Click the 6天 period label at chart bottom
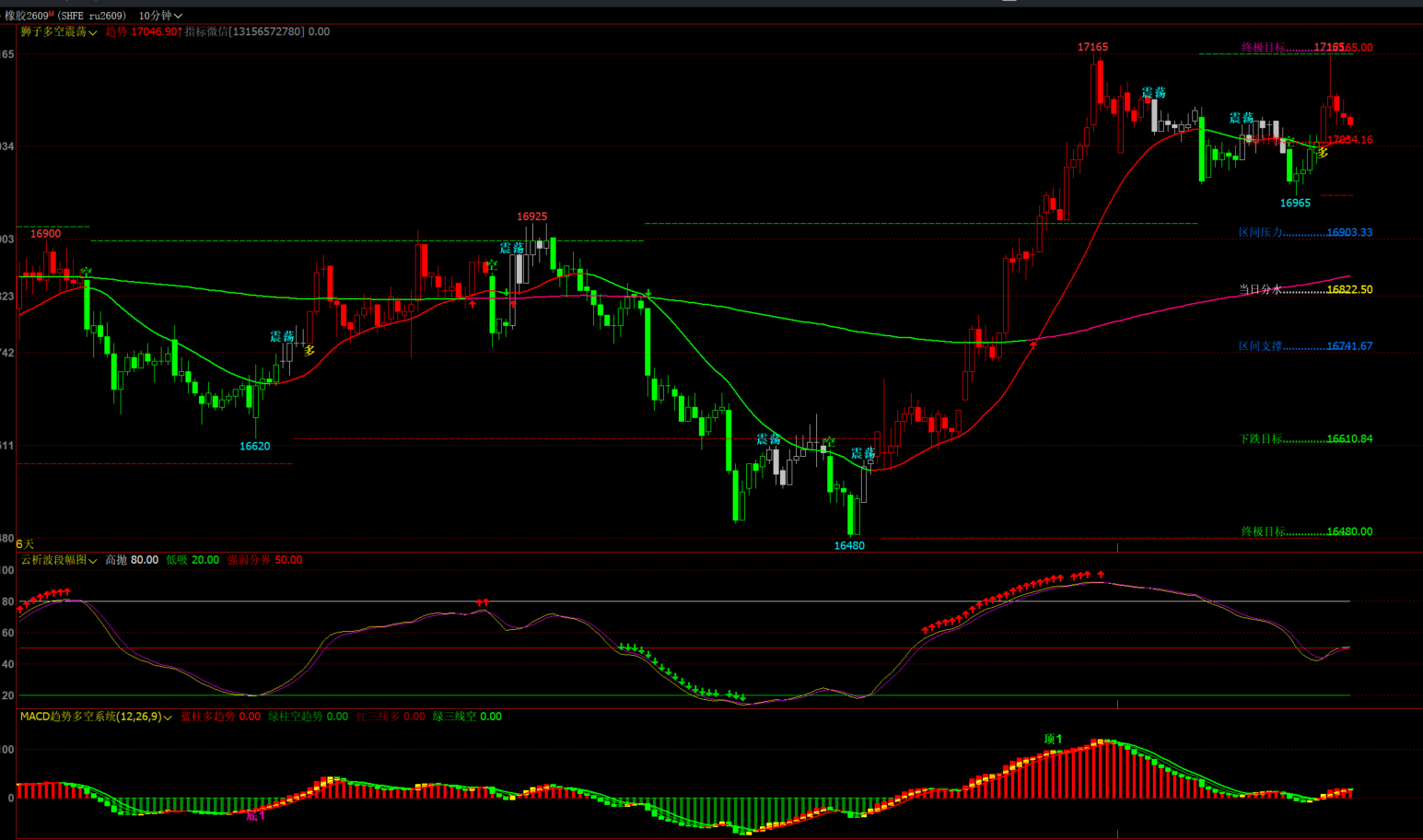The image size is (1423, 840). [x=25, y=544]
